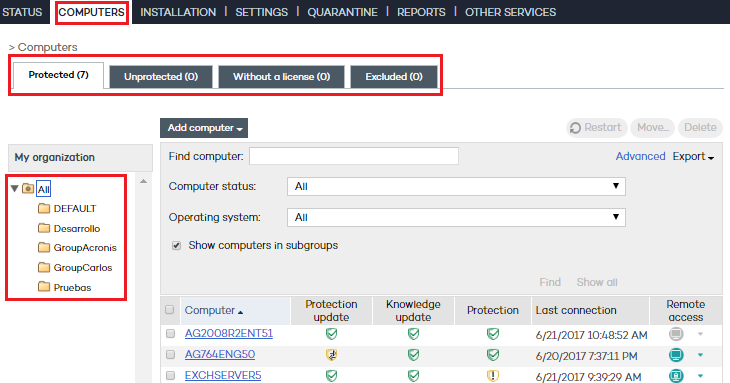Click knowledge update shield for AG2008R2ENT51

(413, 334)
